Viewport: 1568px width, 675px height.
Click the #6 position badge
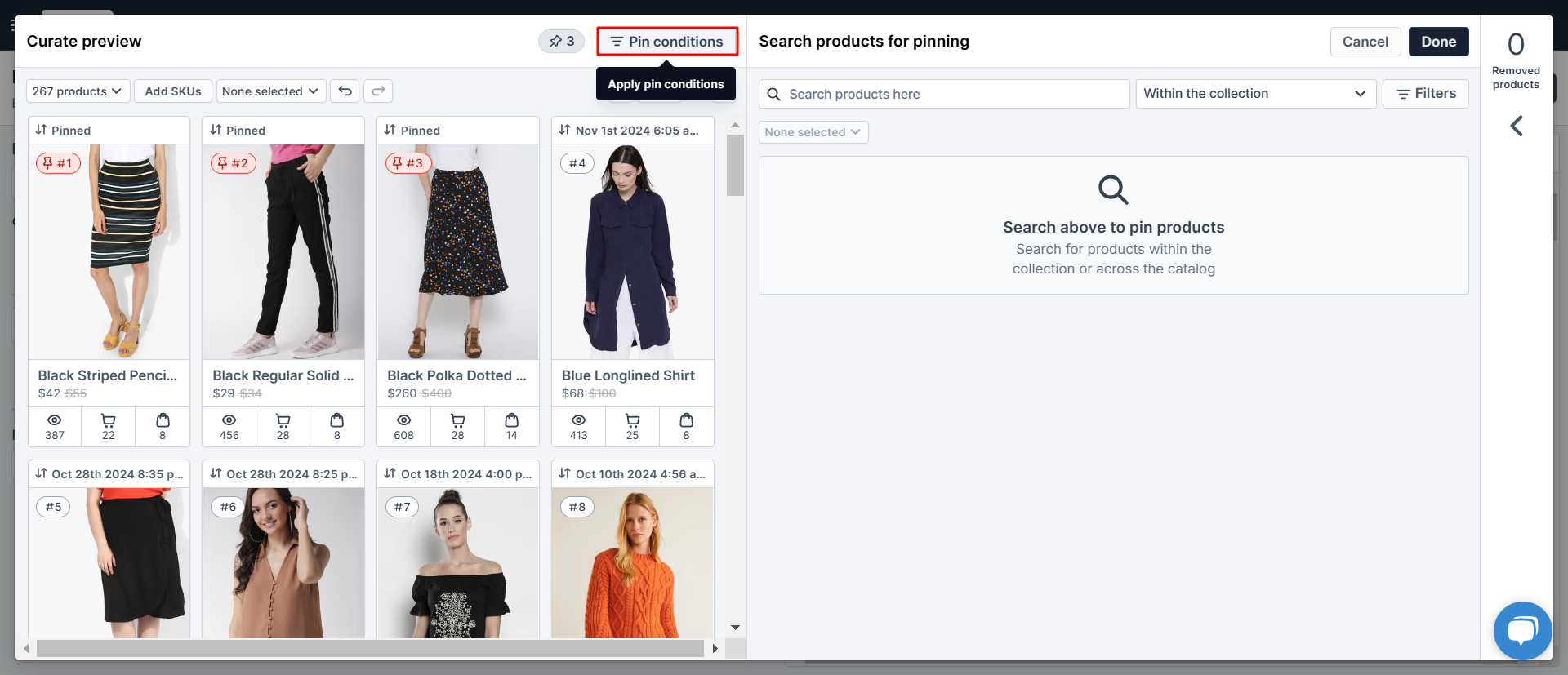[x=228, y=507]
